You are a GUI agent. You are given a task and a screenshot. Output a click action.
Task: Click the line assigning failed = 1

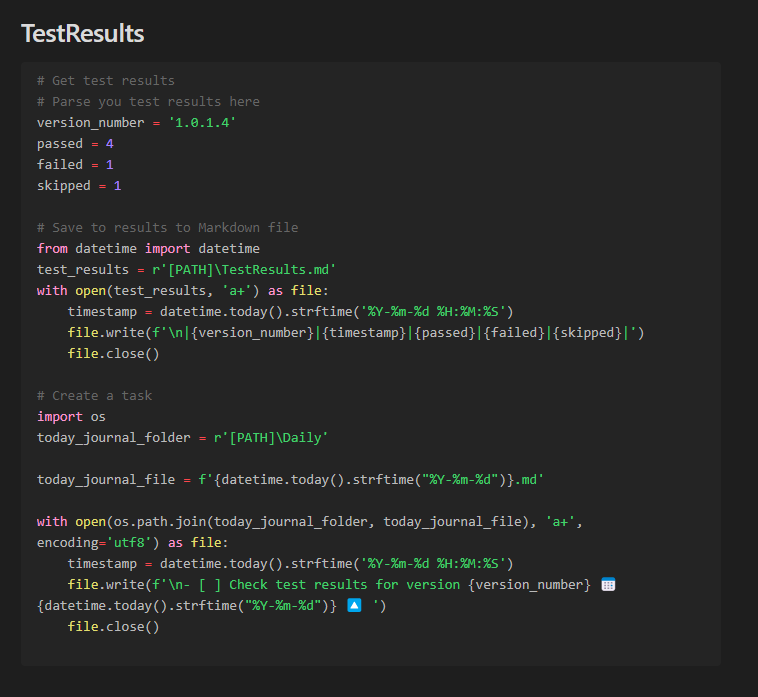coord(75,164)
